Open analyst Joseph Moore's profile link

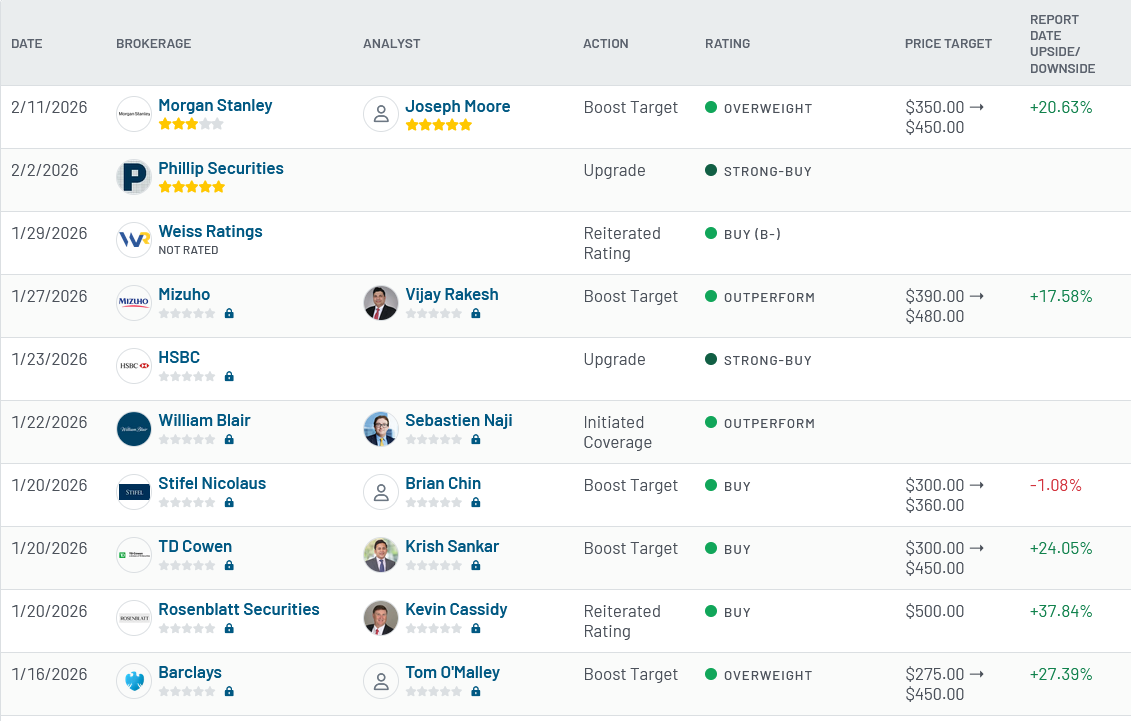pos(457,106)
